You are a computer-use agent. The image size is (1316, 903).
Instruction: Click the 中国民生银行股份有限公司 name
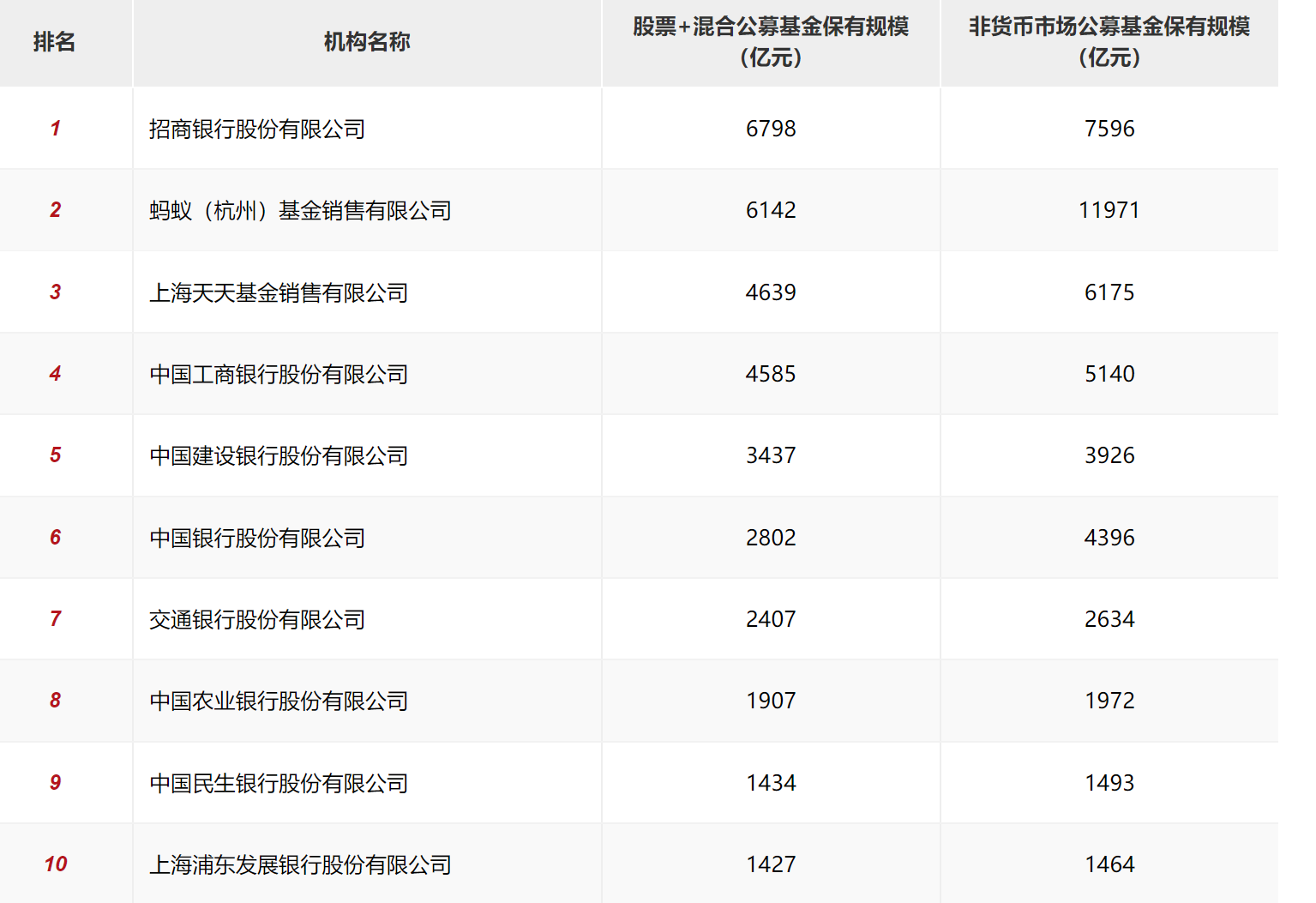(279, 783)
